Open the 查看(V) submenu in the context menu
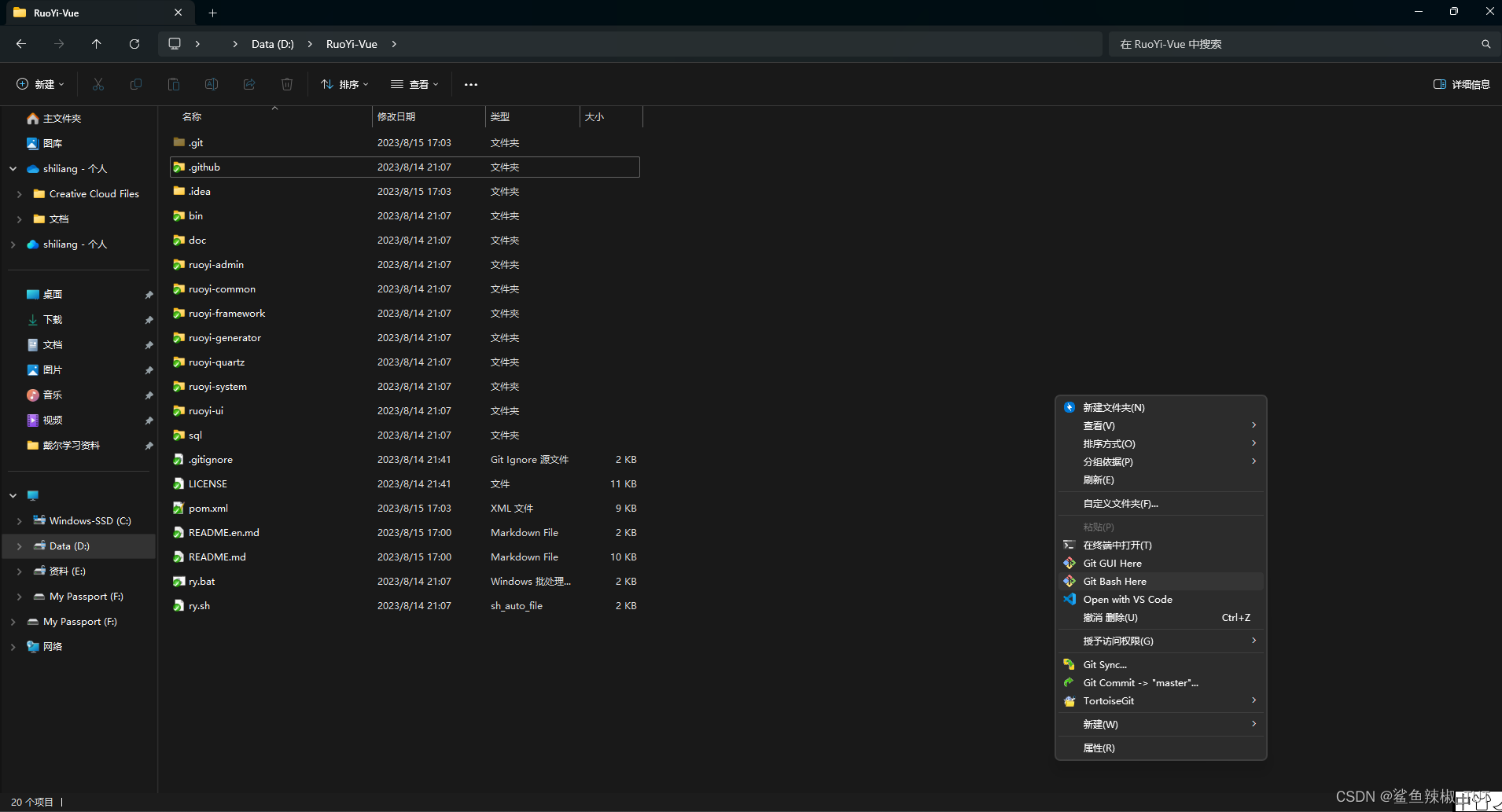This screenshot has width=1502, height=812. point(1161,425)
